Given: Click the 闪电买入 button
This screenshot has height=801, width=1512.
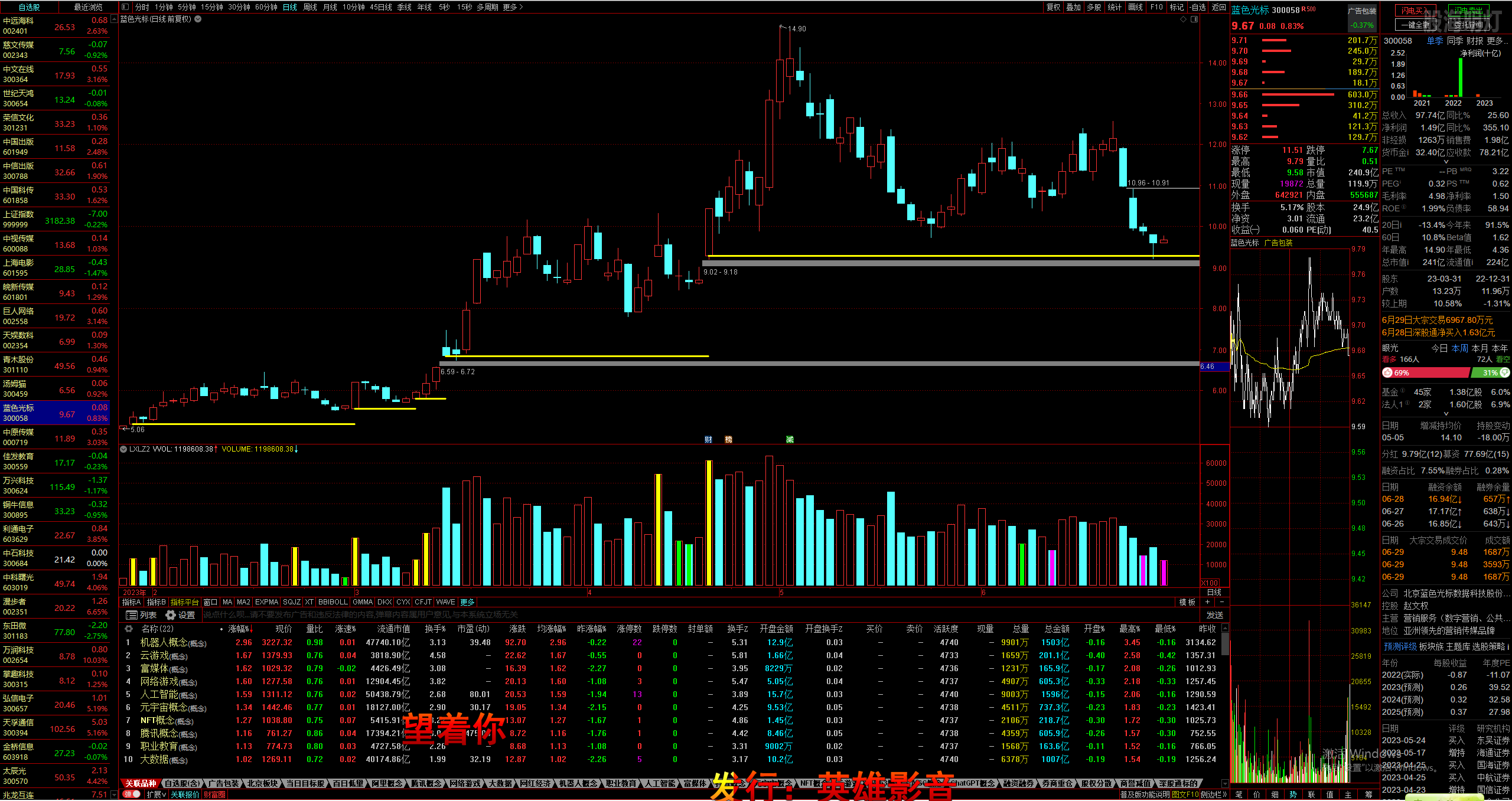Looking at the screenshot, I should pyautogui.click(x=1416, y=11).
